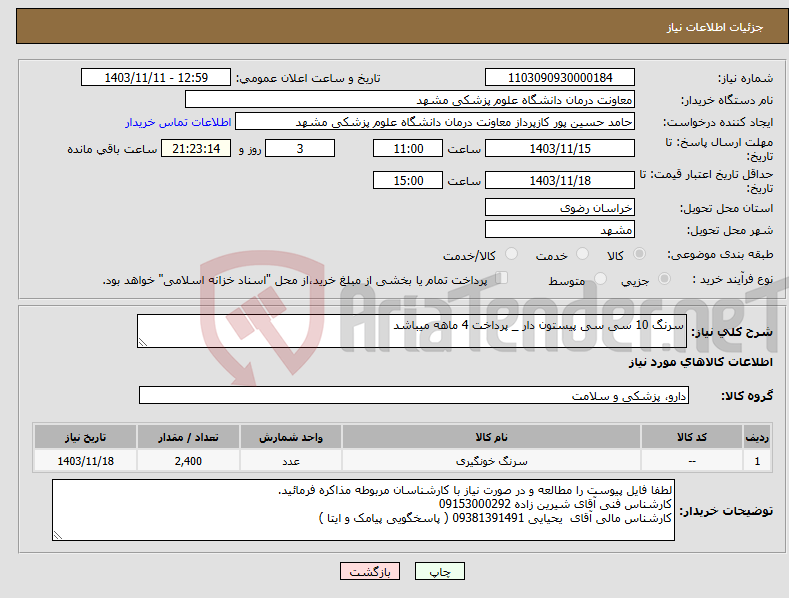Click the بازگشت back button
Screen dimensions: 789x598
[370, 571]
